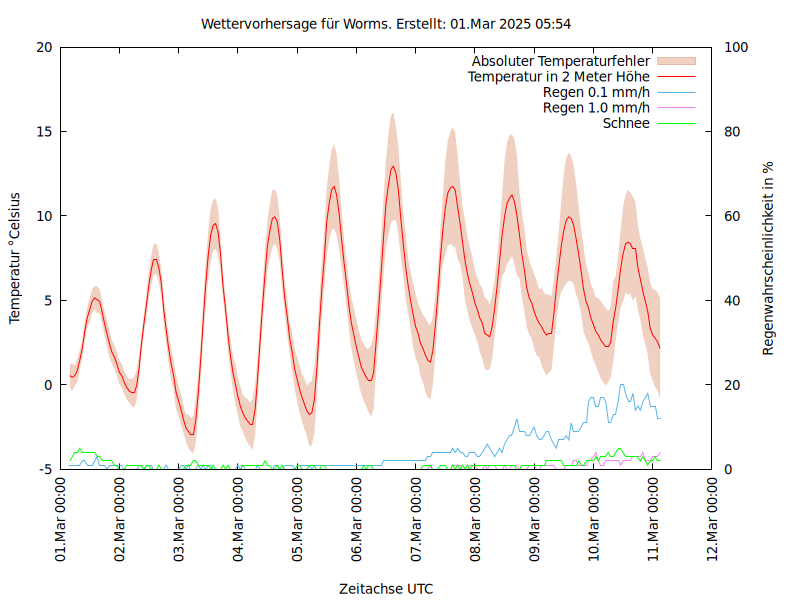Click the highest peak of the red temperature curve
The image size is (800, 600).
click(x=393, y=166)
